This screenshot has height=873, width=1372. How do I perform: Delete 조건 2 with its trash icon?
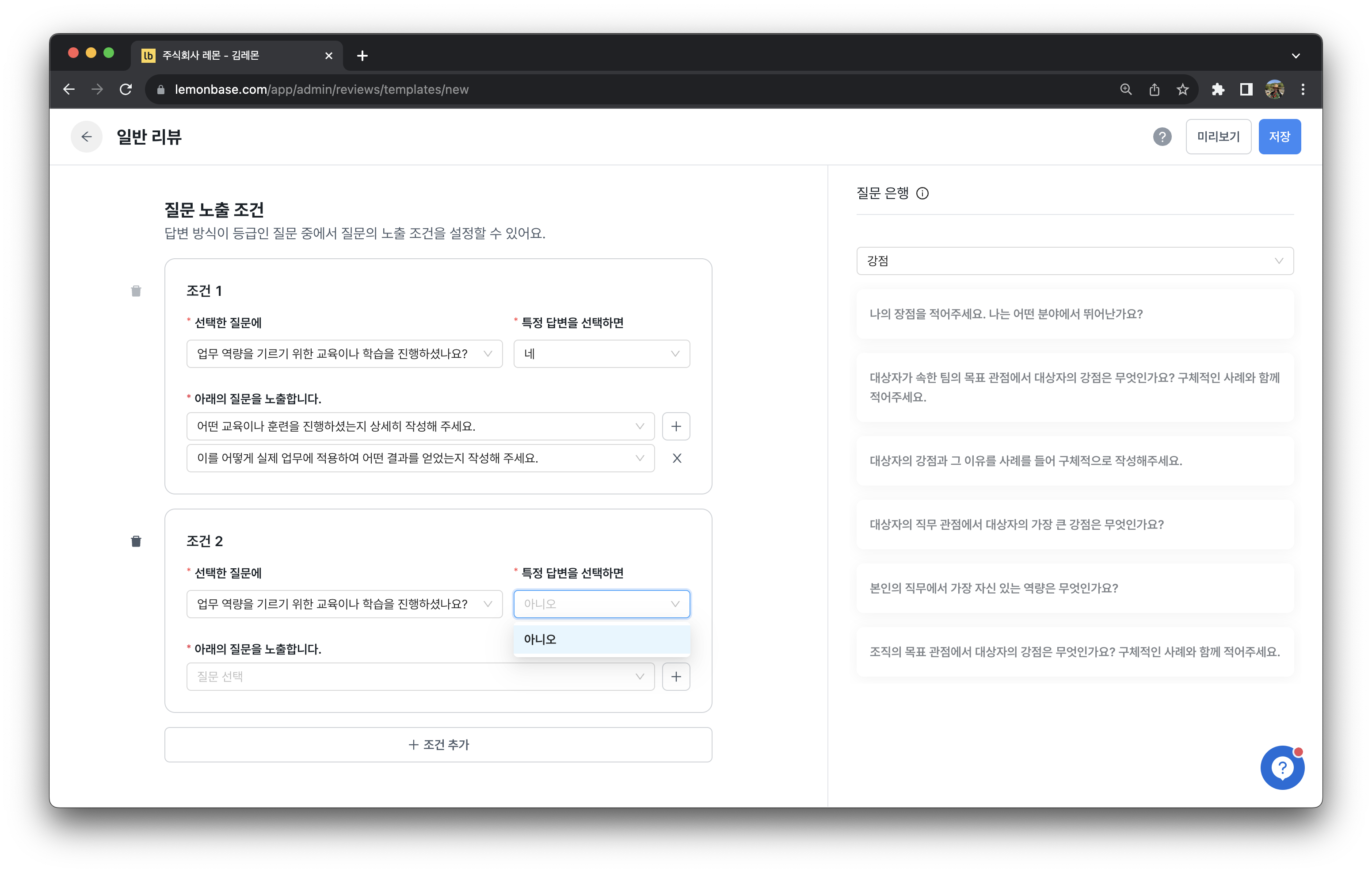136,541
